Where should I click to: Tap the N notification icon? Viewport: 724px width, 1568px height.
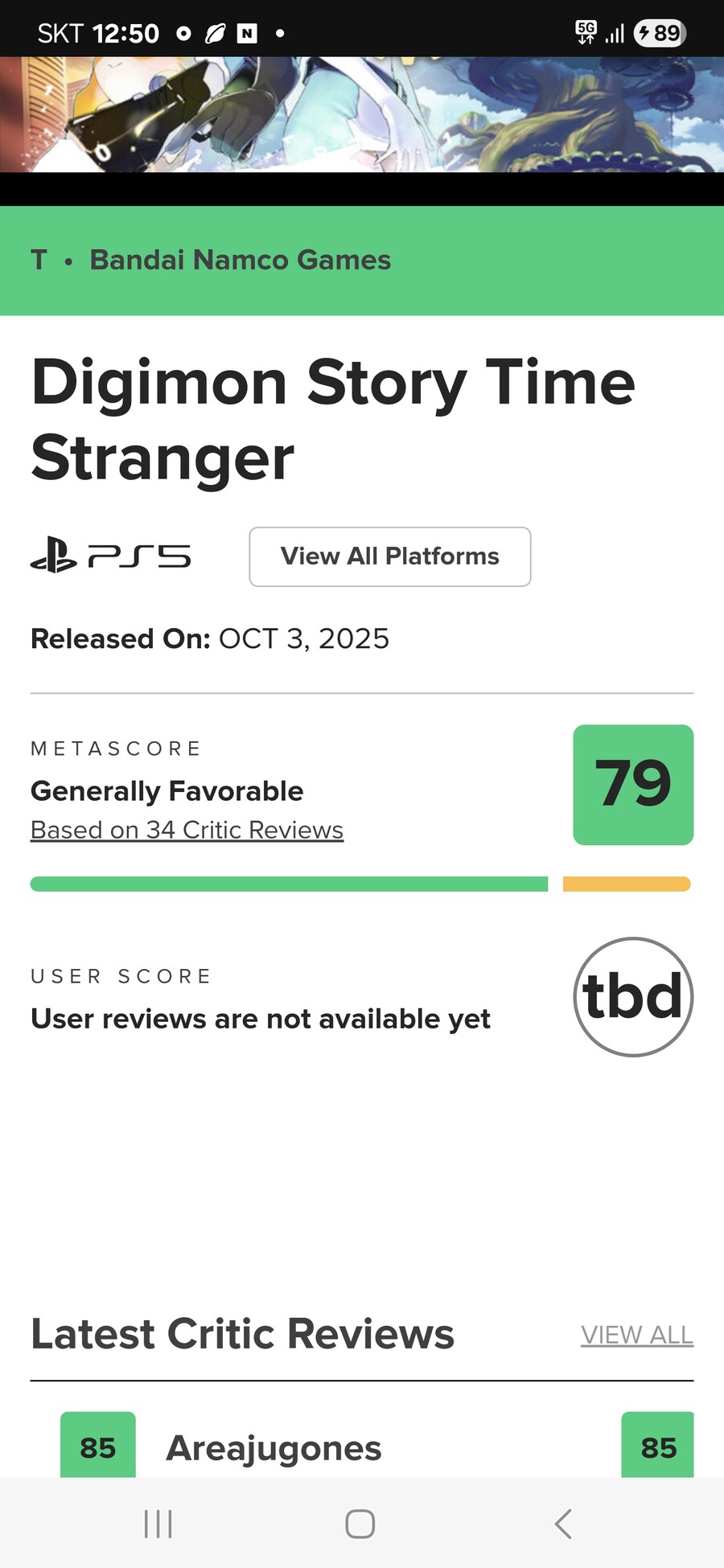point(247,33)
